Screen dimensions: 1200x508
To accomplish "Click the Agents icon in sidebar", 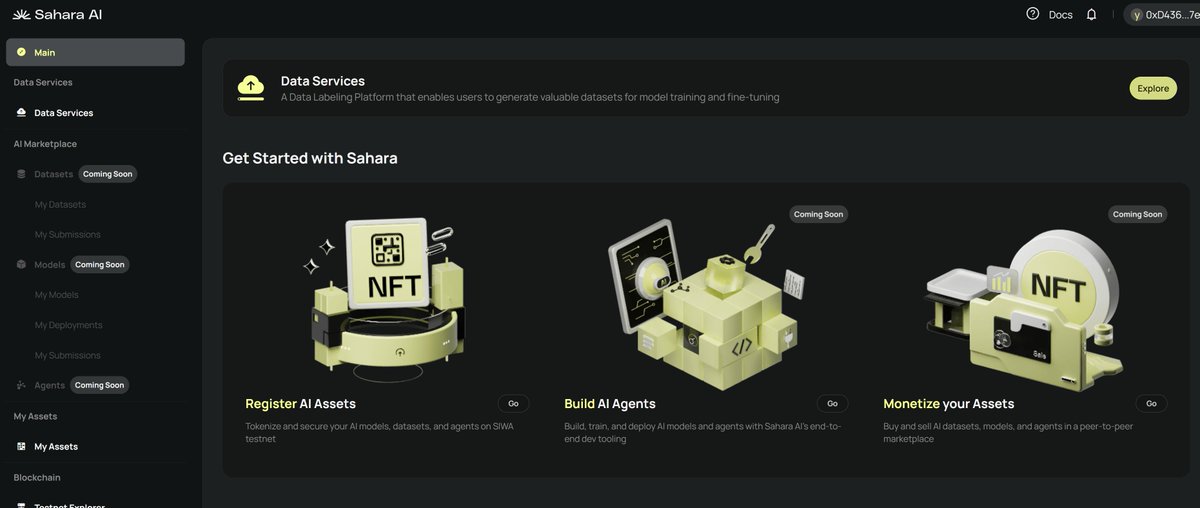I will coord(22,385).
